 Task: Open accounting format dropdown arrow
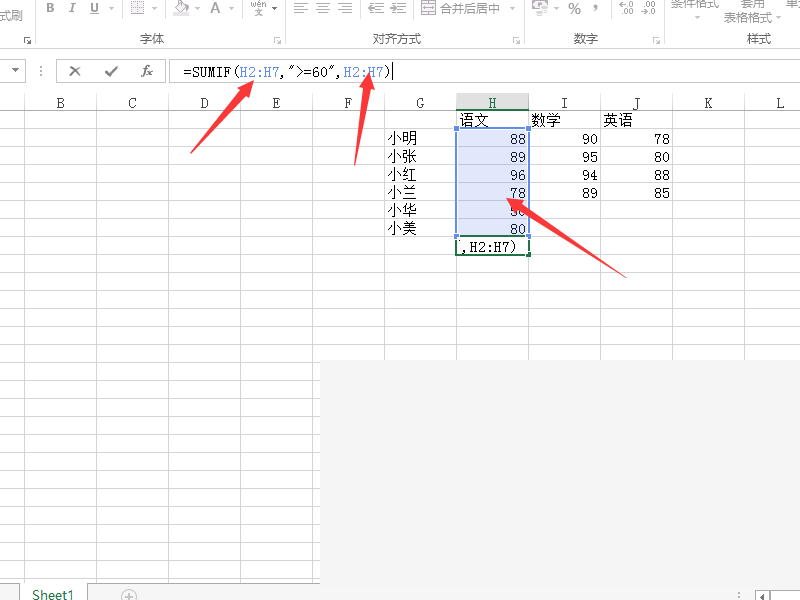click(556, 9)
